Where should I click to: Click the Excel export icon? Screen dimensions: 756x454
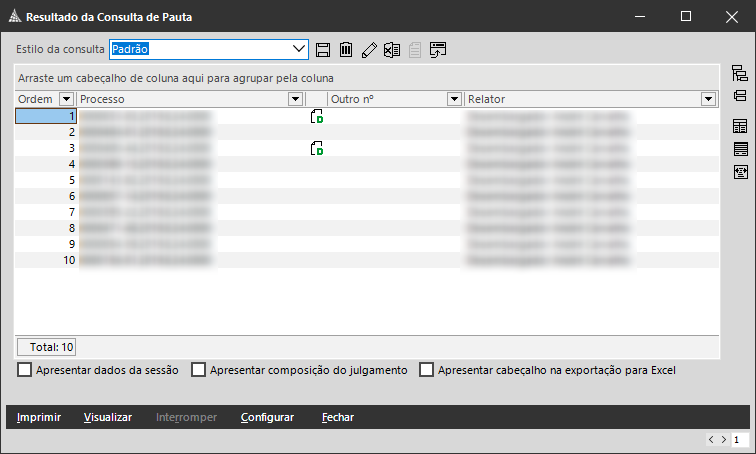pos(392,49)
